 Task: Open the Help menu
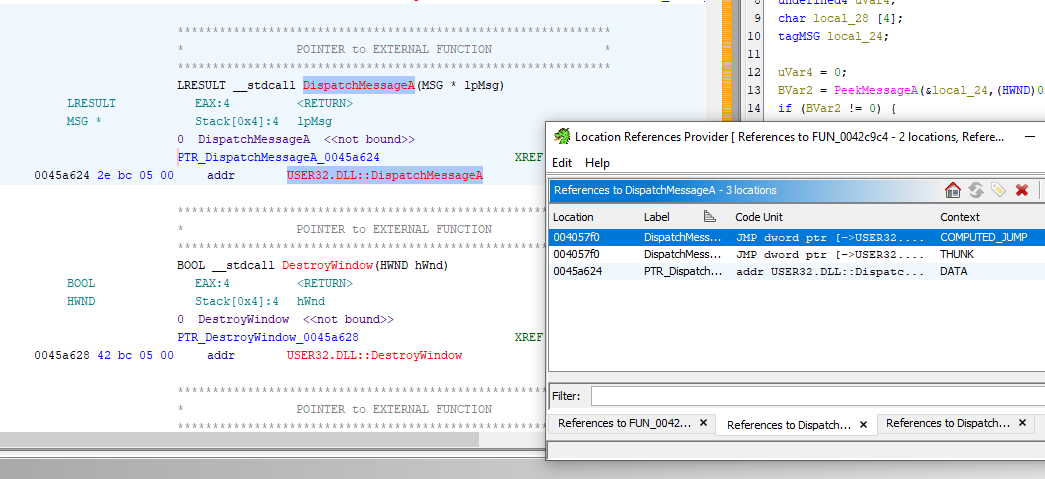coord(597,162)
